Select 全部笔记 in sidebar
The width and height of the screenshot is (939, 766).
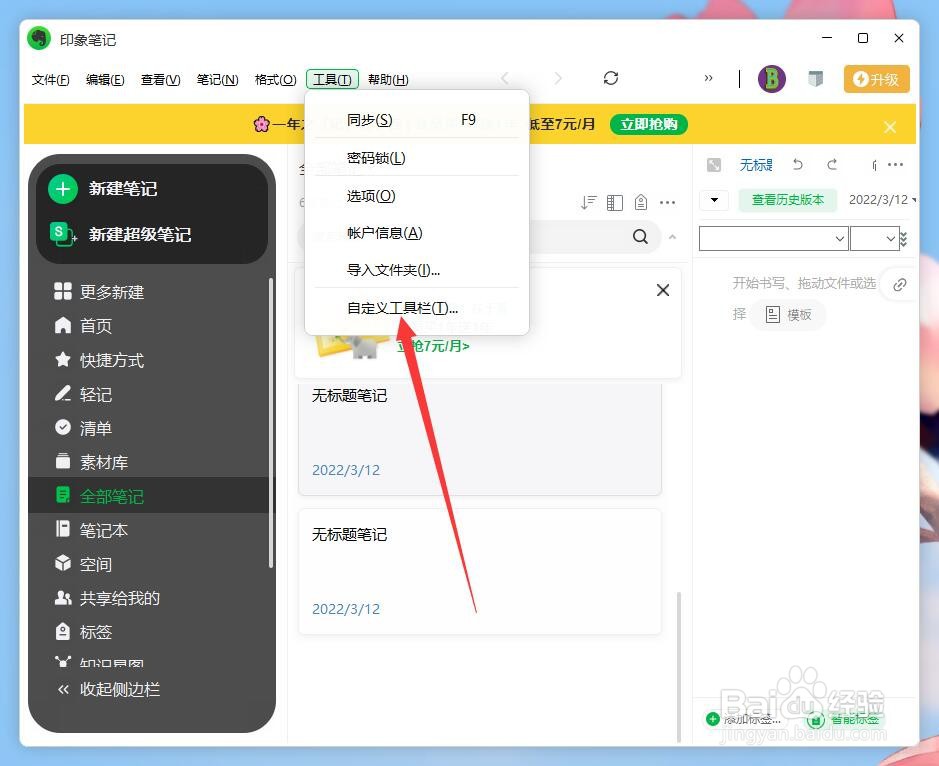pos(152,495)
